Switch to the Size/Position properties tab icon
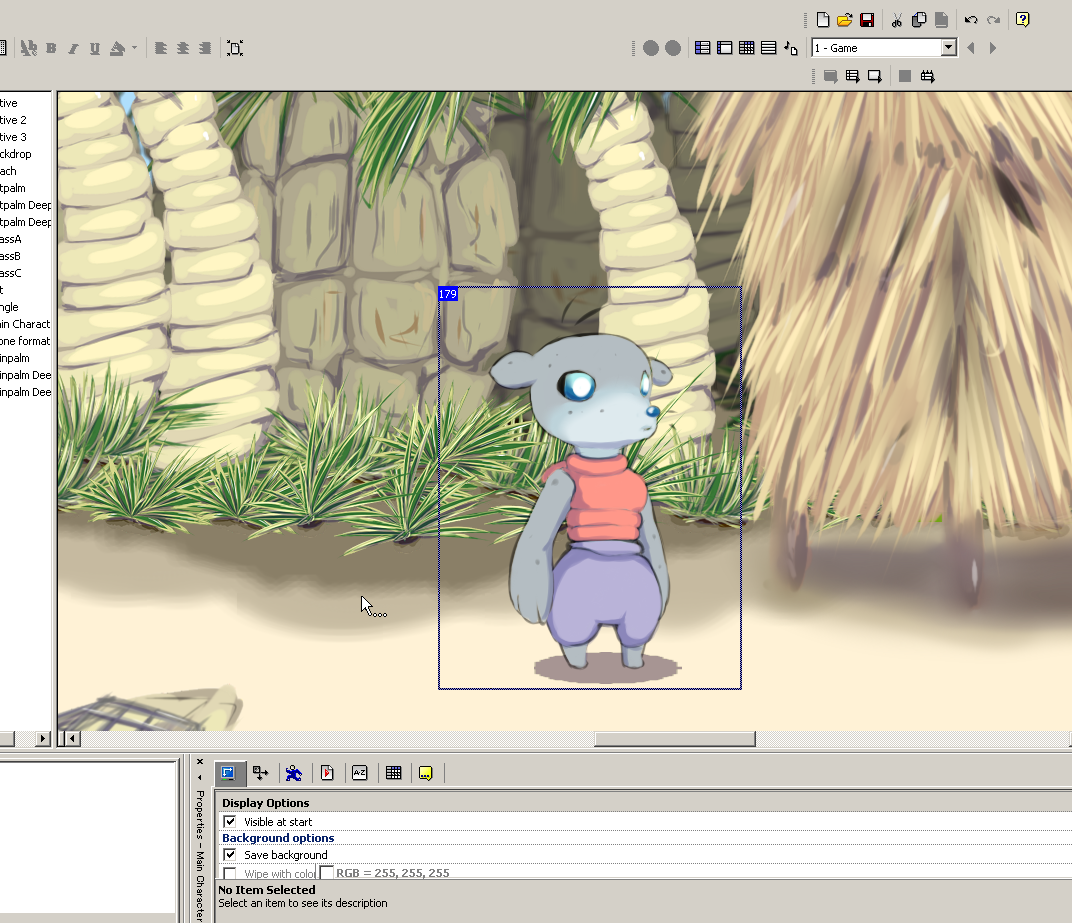The width and height of the screenshot is (1072, 923). point(261,773)
